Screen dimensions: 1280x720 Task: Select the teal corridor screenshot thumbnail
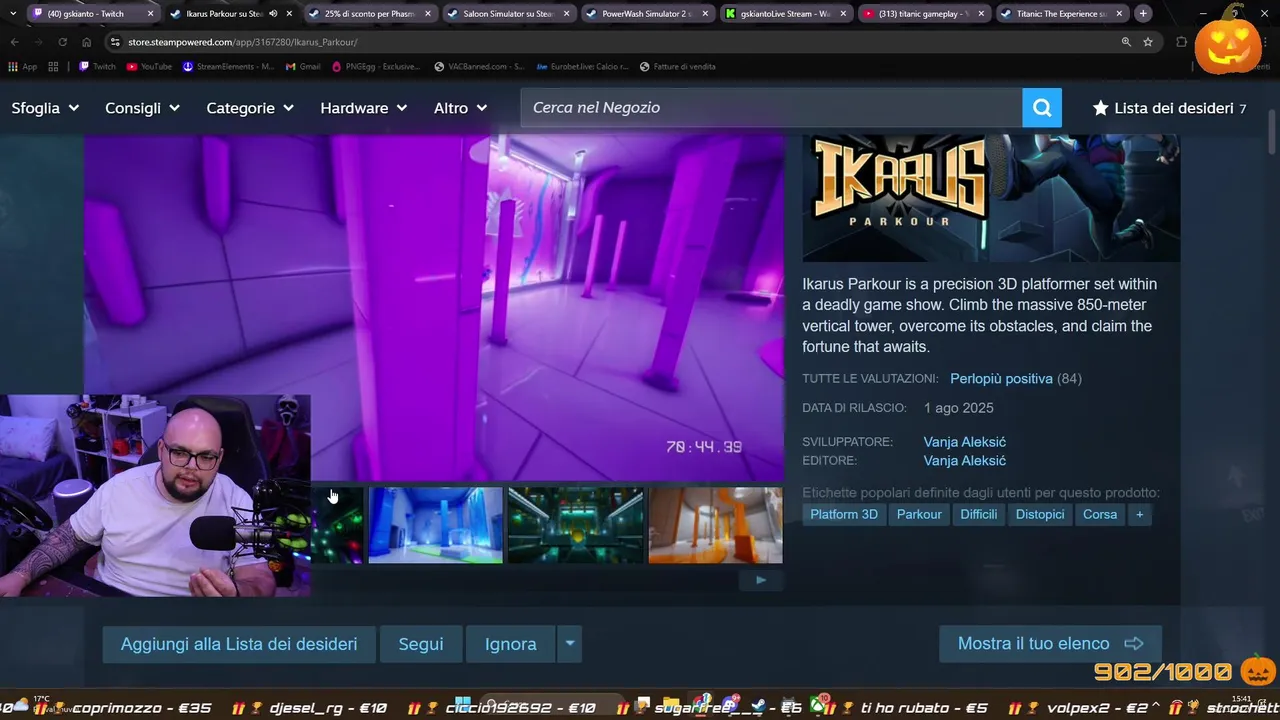point(575,525)
